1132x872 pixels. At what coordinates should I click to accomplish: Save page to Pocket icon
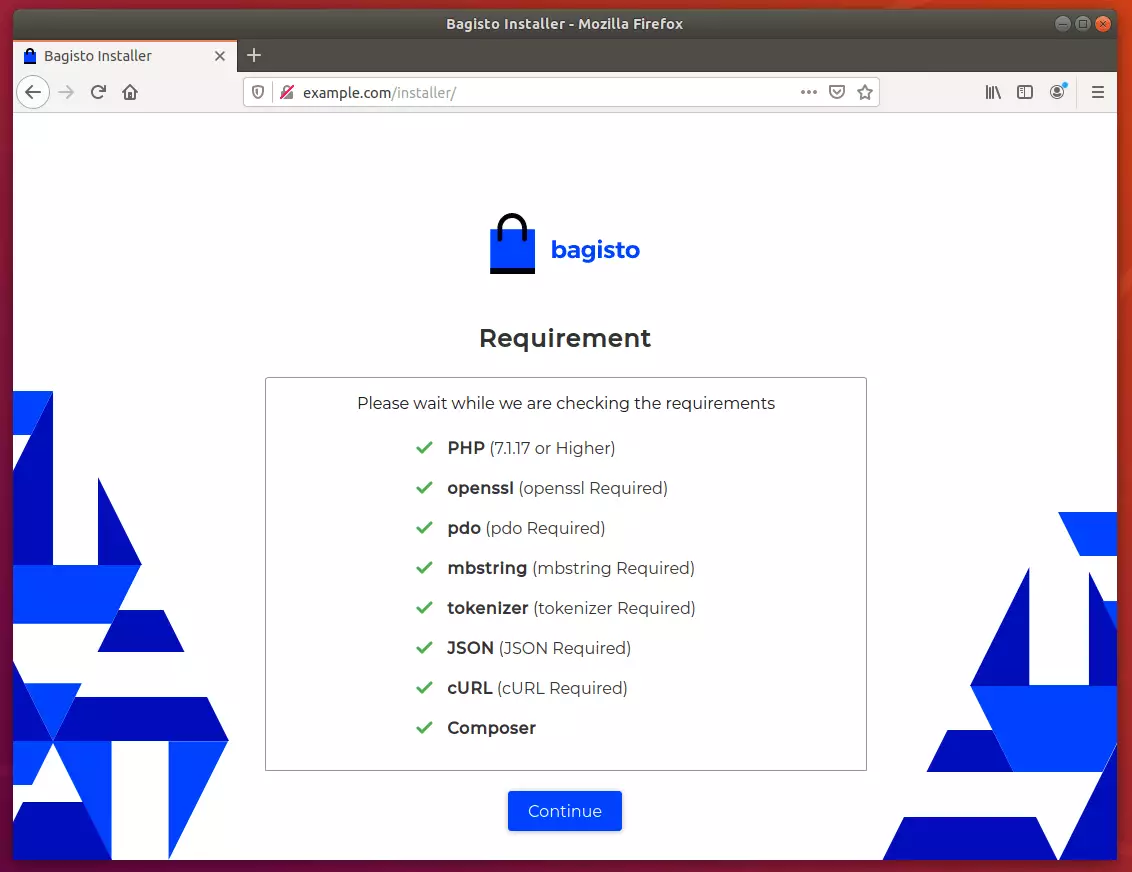[837, 92]
